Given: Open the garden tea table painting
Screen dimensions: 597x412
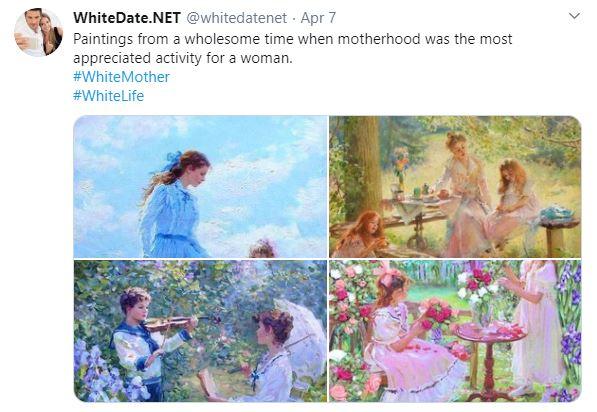Looking at the screenshot, I should [455, 187].
